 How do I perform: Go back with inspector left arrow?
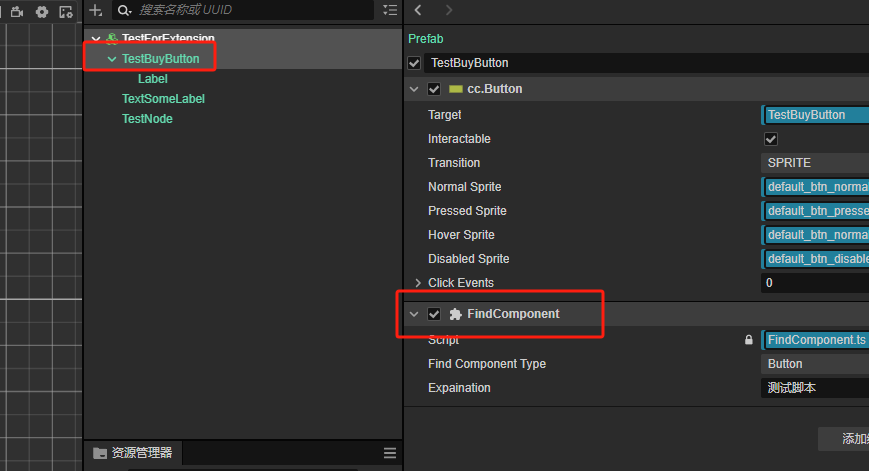pyautogui.click(x=418, y=10)
